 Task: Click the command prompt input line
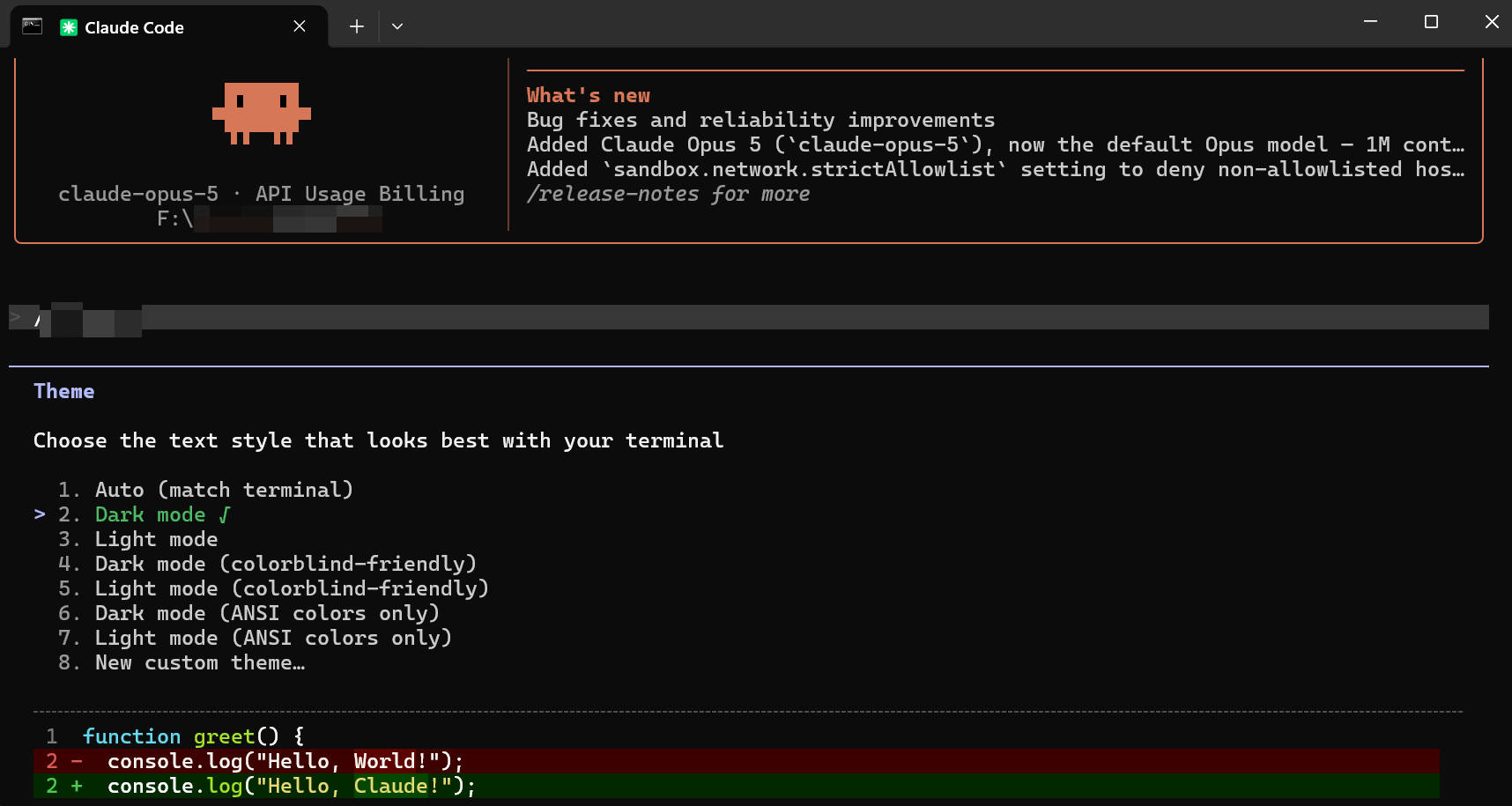click(x=749, y=317)
